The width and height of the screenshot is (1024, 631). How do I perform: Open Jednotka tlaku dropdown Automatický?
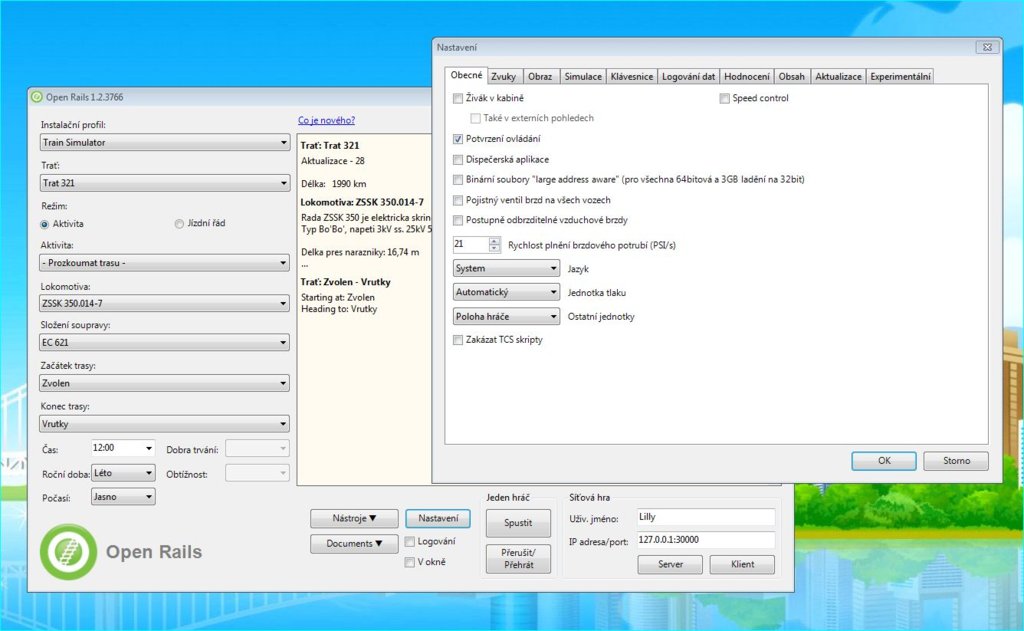pos(506,292)
